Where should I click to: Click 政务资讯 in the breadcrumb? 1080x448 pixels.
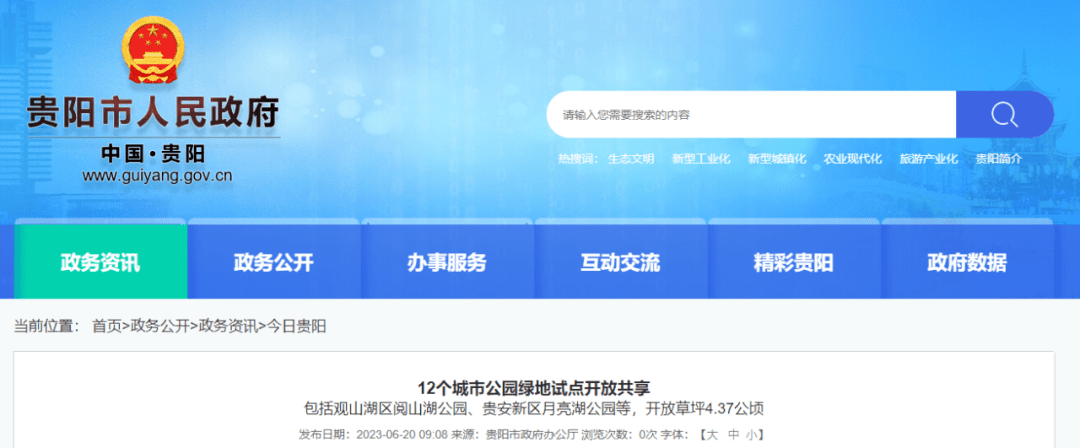point(228,327)
